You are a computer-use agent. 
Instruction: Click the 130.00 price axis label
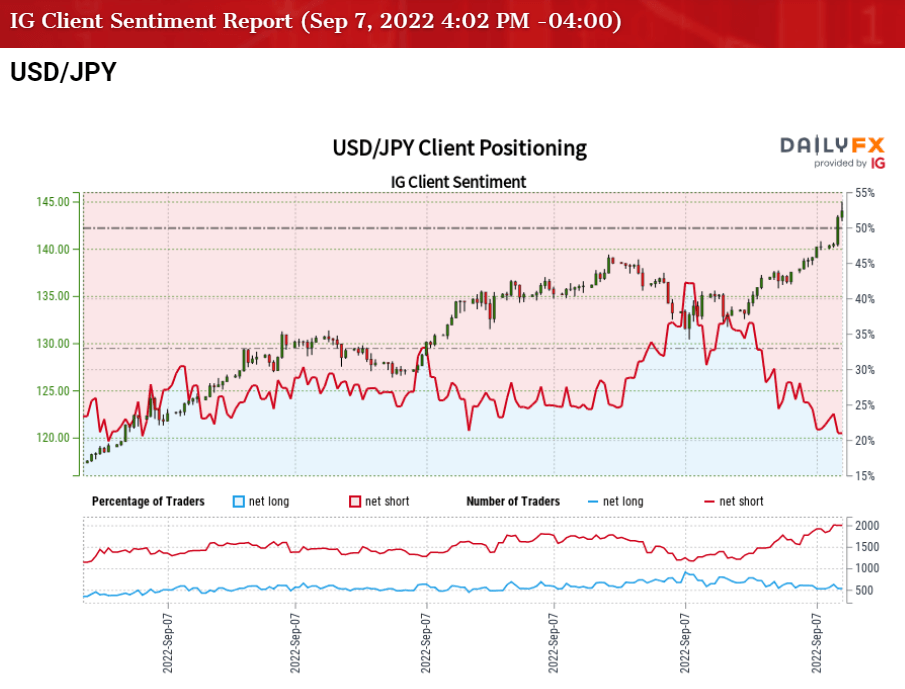coord(53,343)
